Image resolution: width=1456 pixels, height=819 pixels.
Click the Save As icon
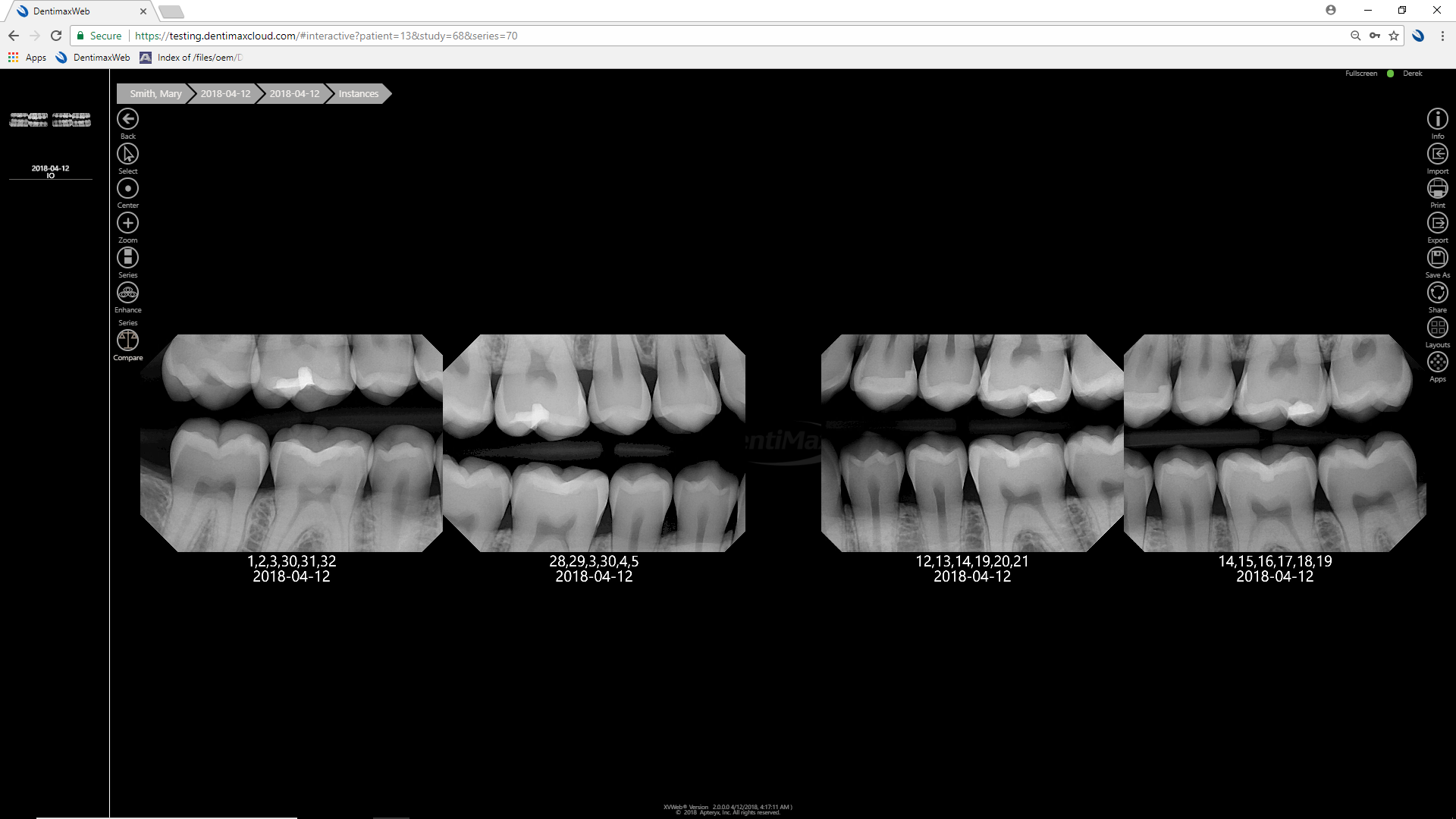click(1437, 258)
